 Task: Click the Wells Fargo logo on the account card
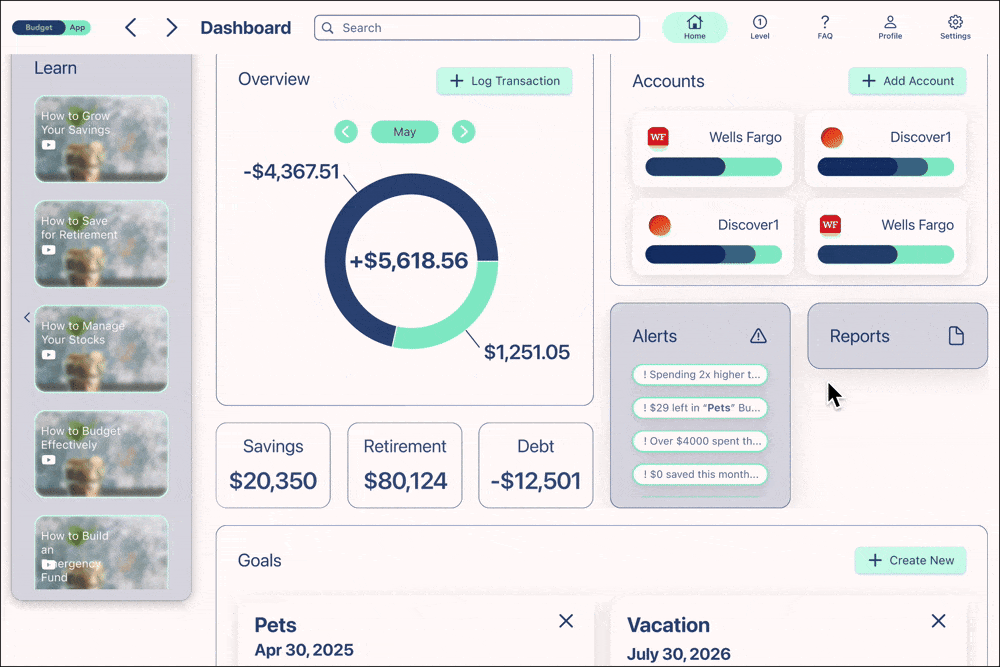click(x=658, y=136)
